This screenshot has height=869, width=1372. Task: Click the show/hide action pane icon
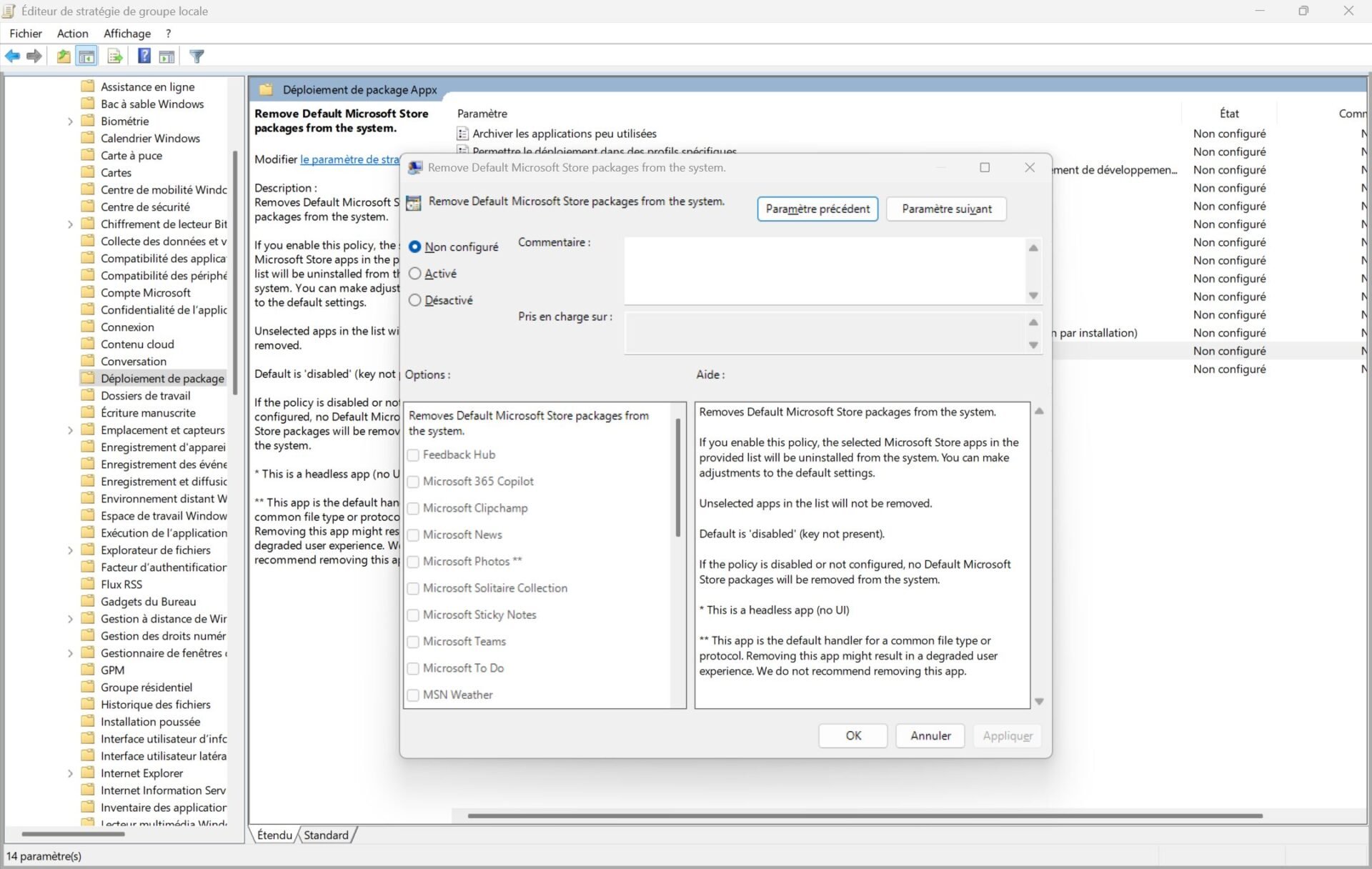(166, 56)
